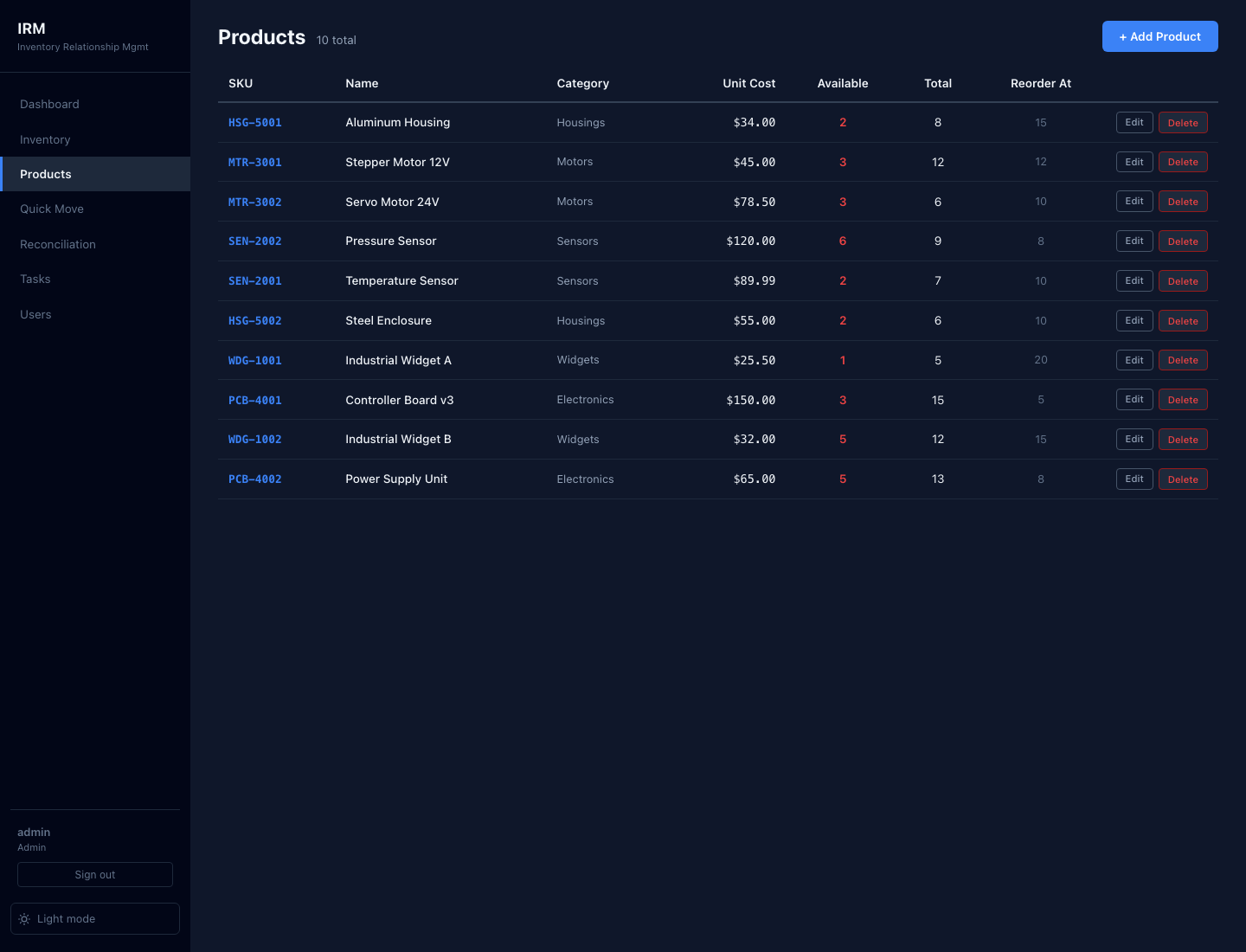Image resolution: width=1246 pixels, height=952 pixels.
Task: Edit Controller Board v3
Action: coord(1134,399)
